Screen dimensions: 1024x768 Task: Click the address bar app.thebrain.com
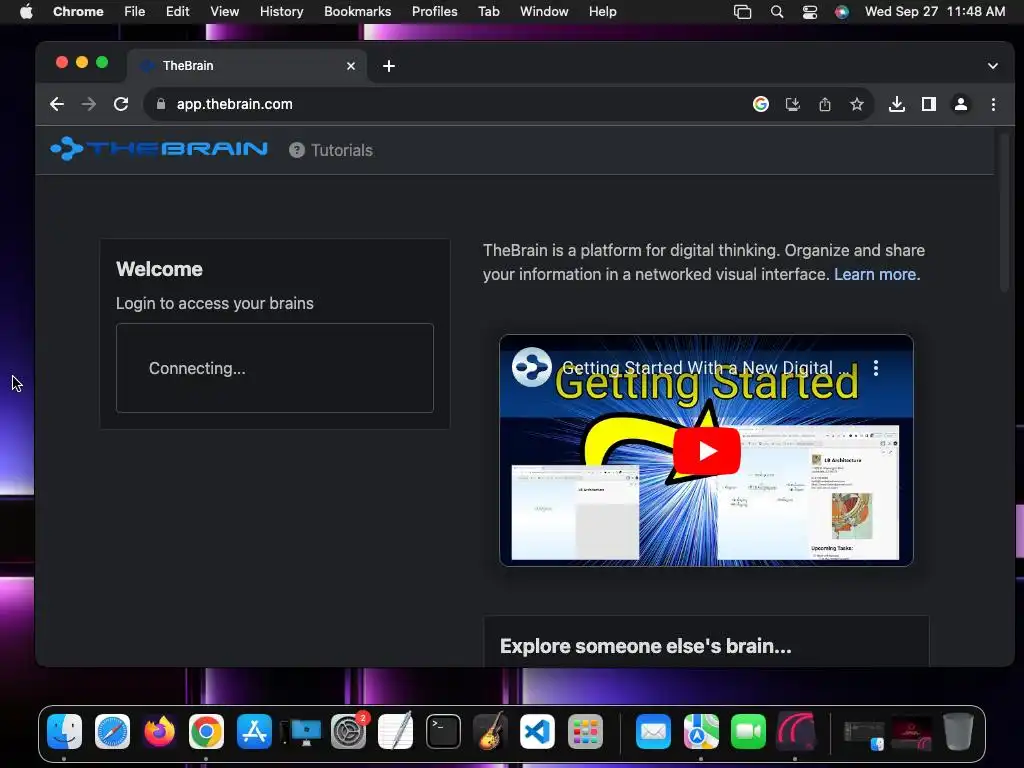point(234,104)
